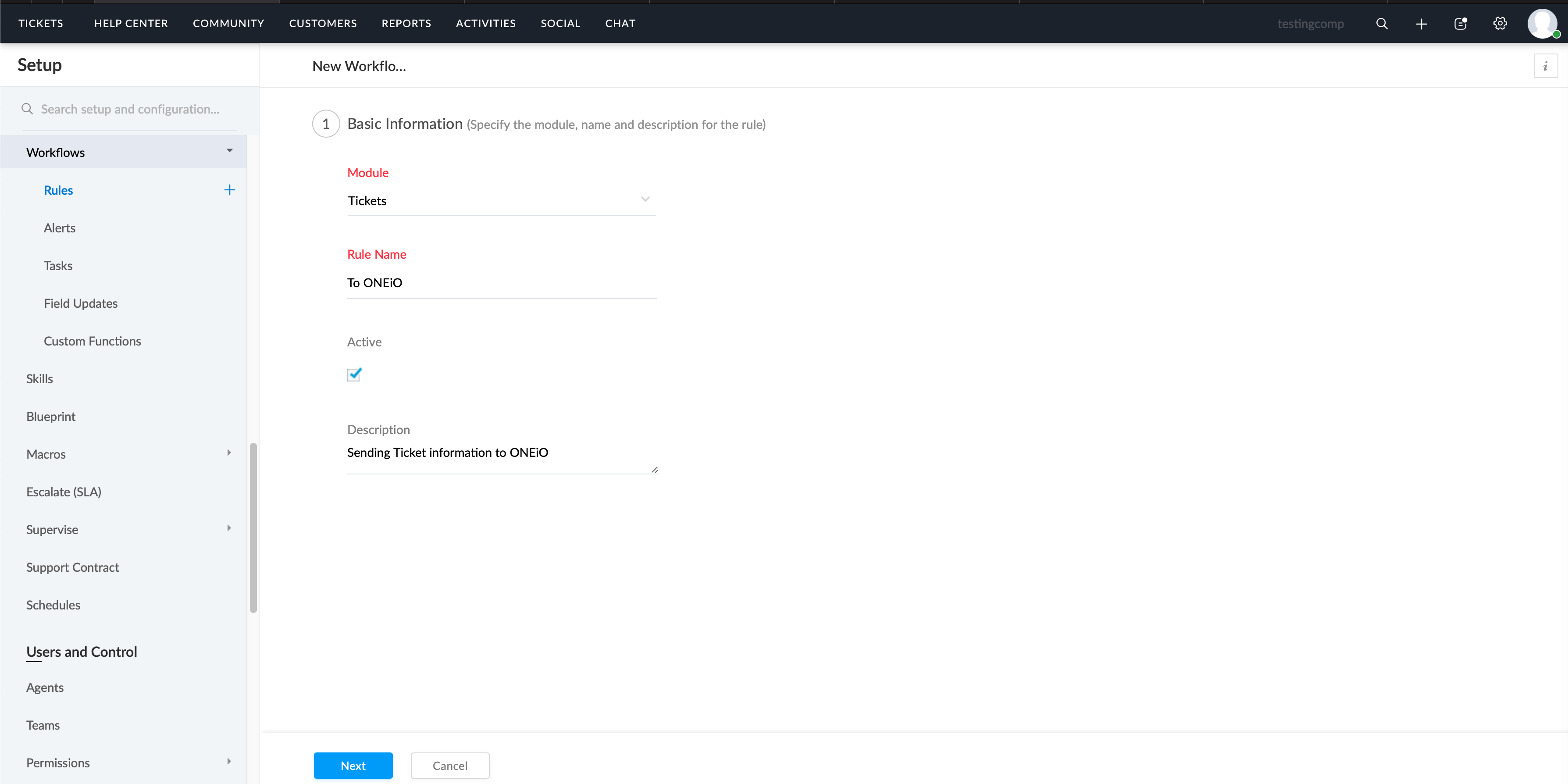
Task: Open Permissions in the sidebar
Action: tap(58, 763)
